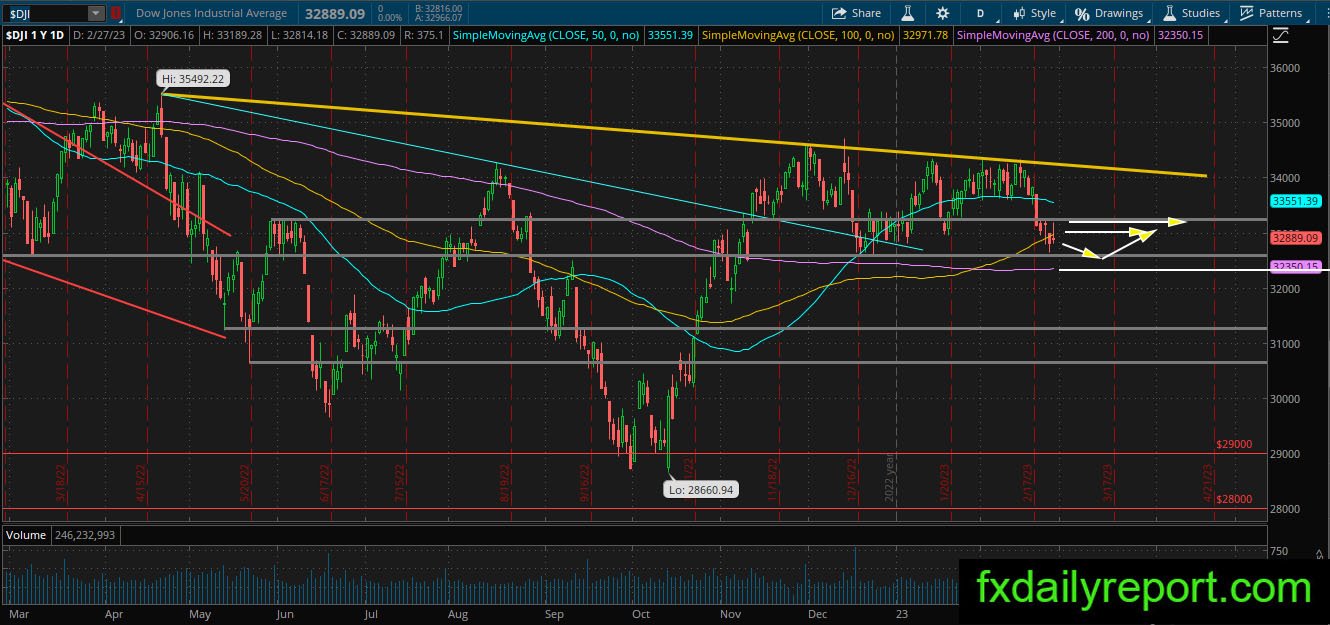Click the purple 32350.15 price axis tag
The height and width of the screenshot is (625, 1330).
point(1297,267)
